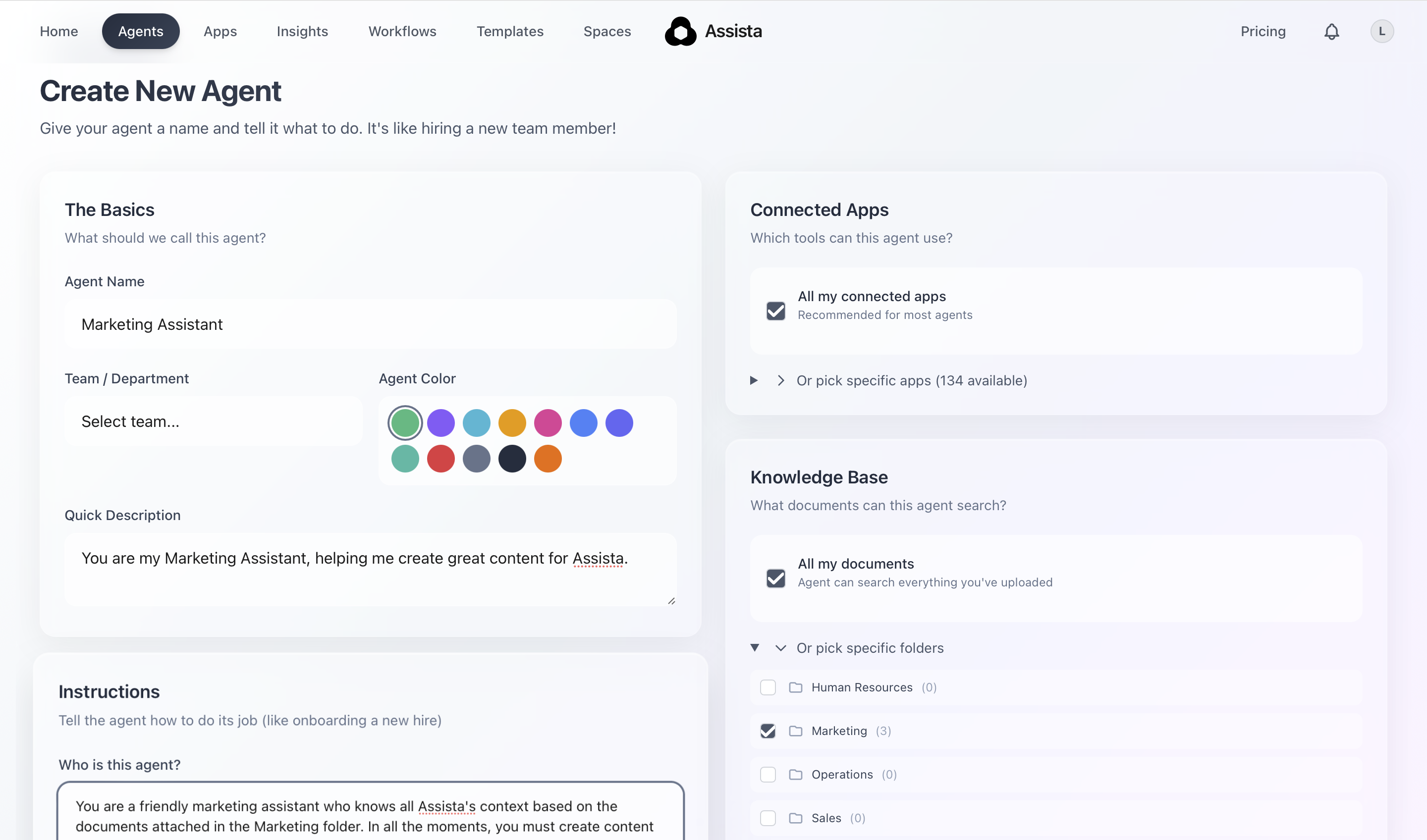Switch to the Workflows tab
Image resolution: width=1427 pixels, height=840 pixels.
[x=402, y=32]
